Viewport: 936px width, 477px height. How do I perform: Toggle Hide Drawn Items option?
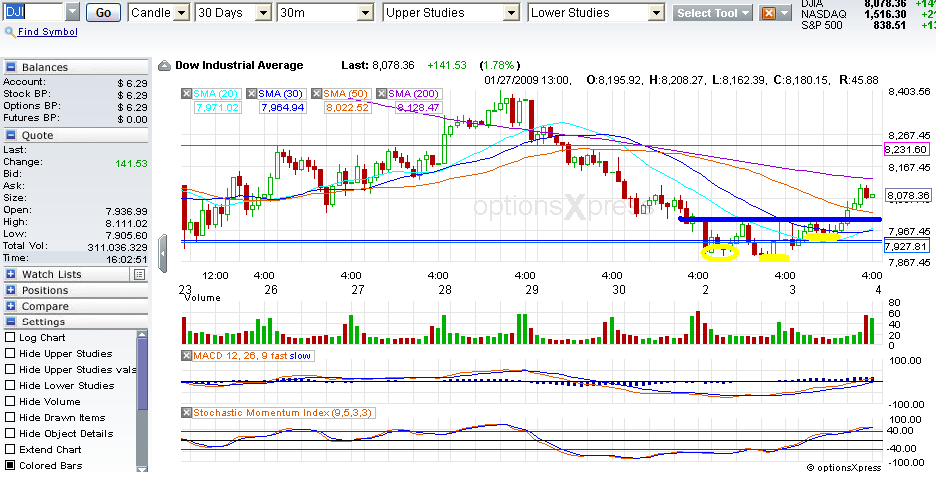pos(10,418)
